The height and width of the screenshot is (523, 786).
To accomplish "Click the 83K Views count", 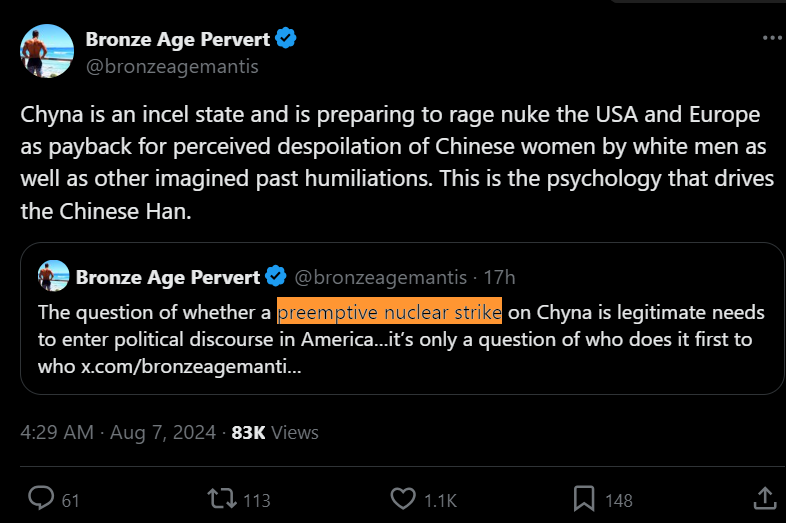I will 275,432.
